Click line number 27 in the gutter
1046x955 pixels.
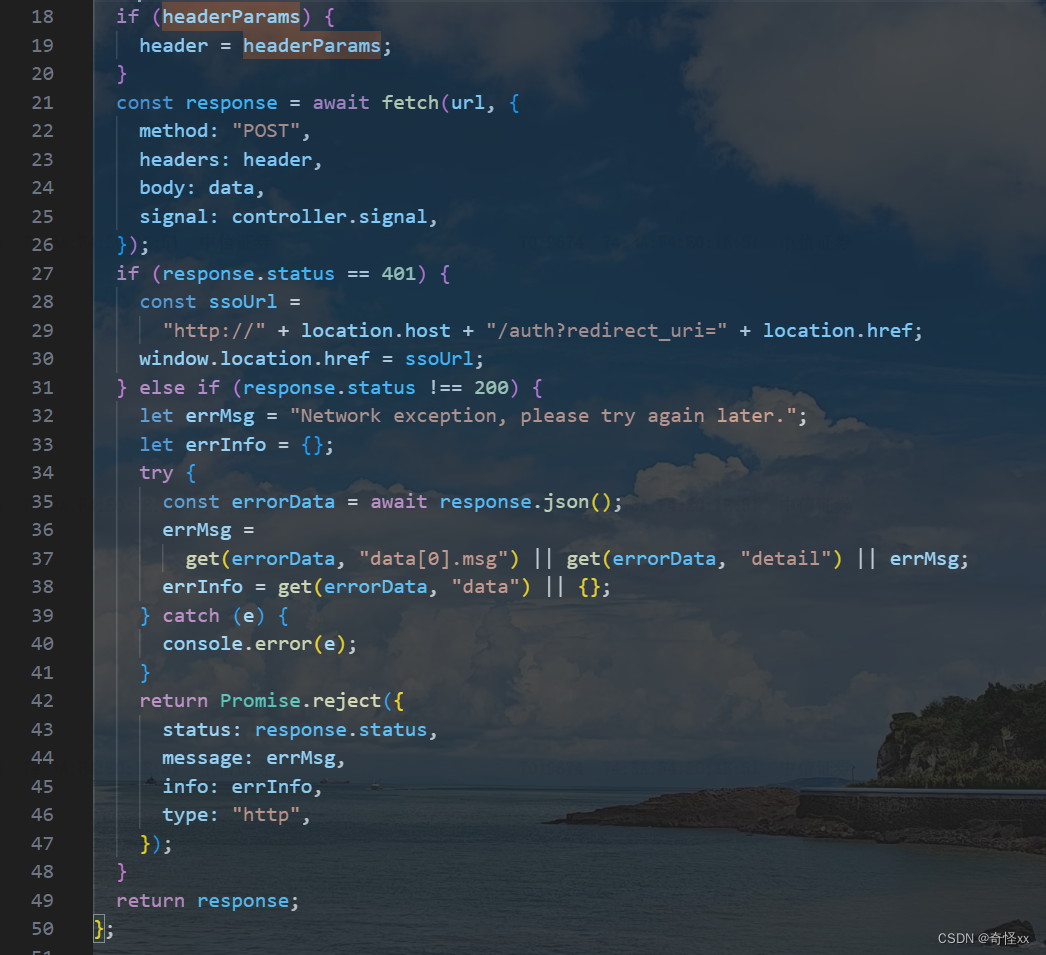point(42,273)
